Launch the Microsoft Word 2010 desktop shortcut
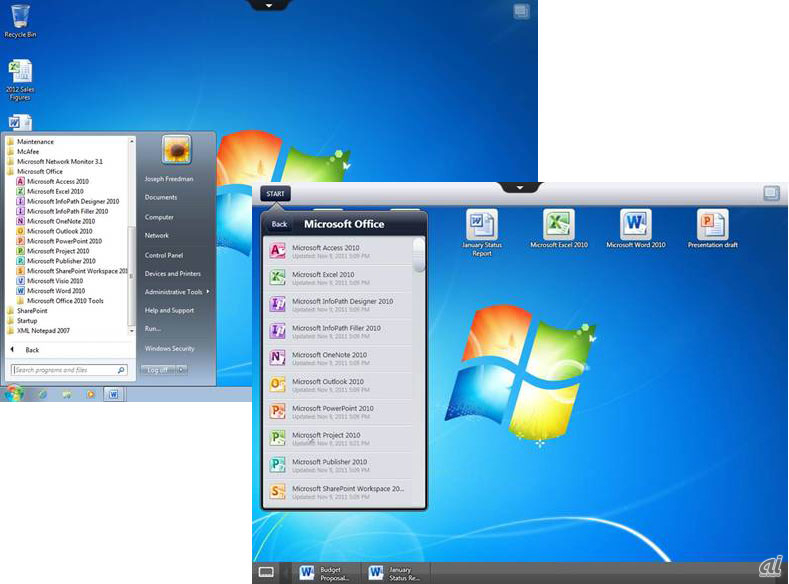The height and width of the screenshot is (584, 789). pyautogui.click(x=635, y=226)
